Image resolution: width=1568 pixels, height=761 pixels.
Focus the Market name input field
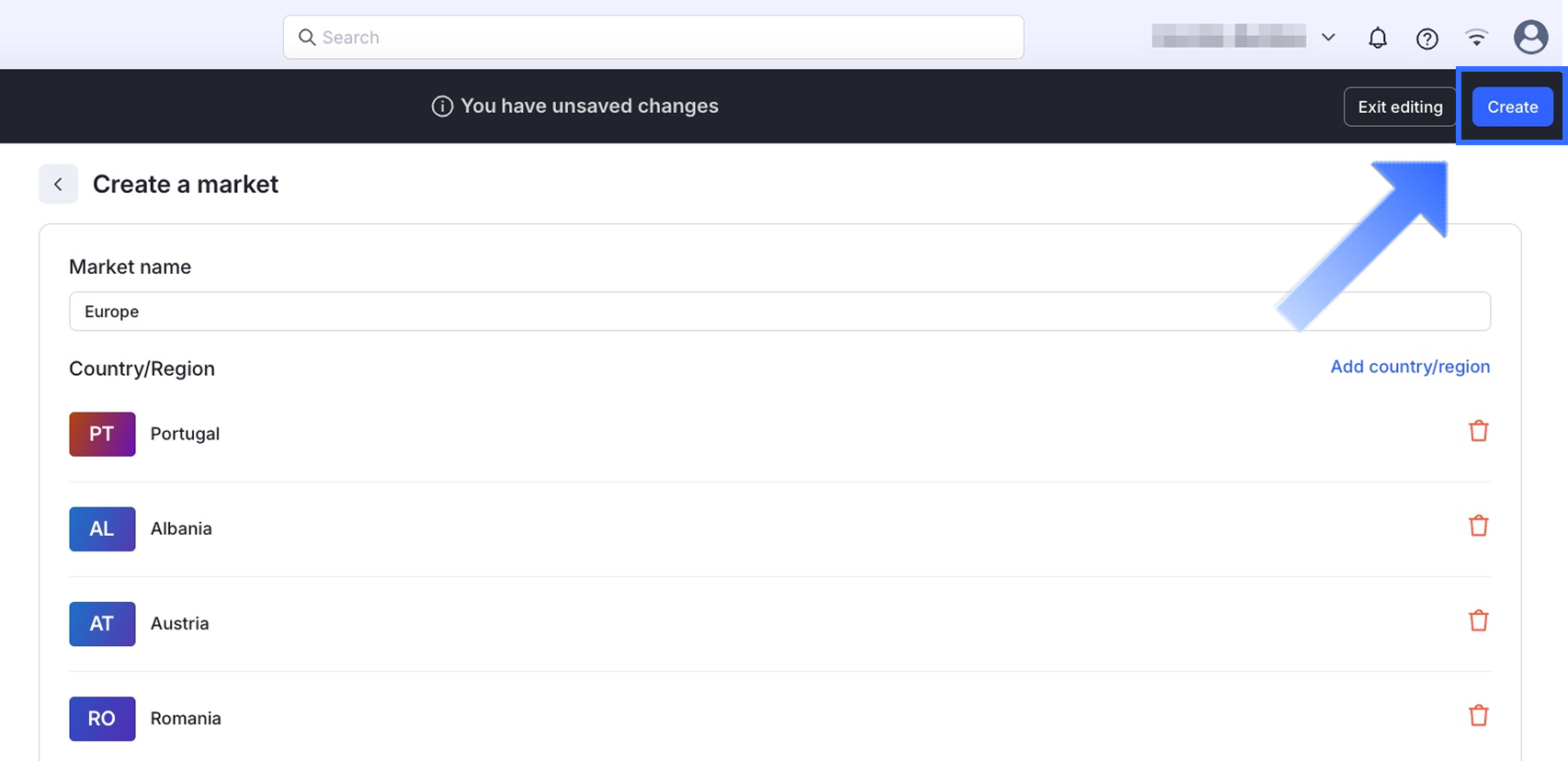[x=779, y=312]
